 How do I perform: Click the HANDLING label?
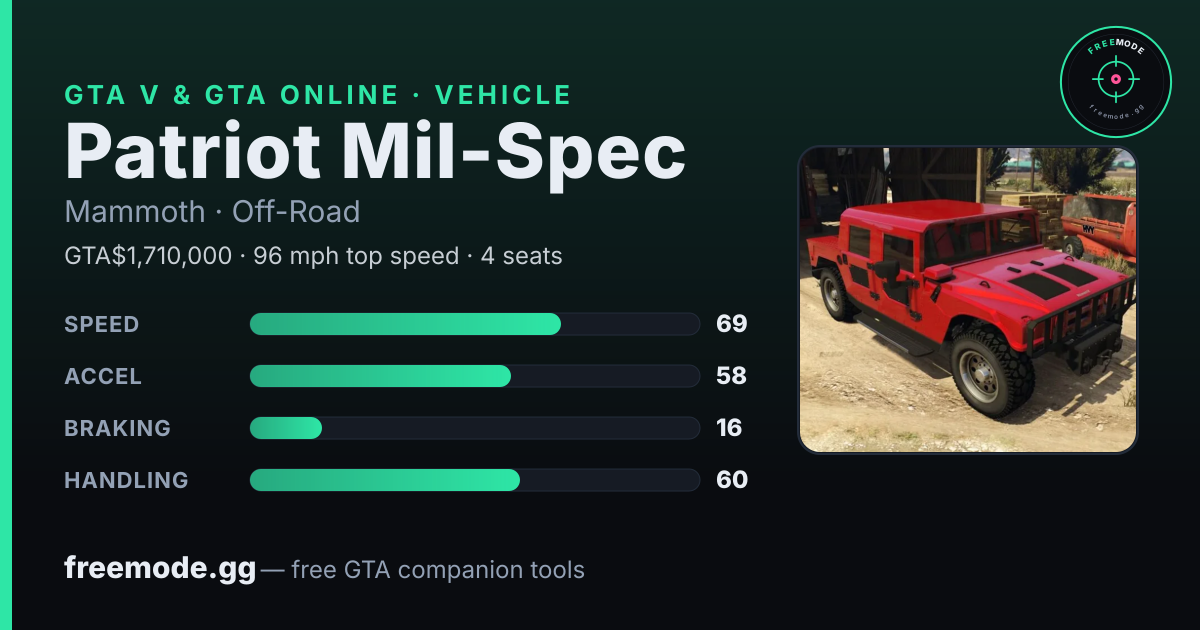[126, 480]
